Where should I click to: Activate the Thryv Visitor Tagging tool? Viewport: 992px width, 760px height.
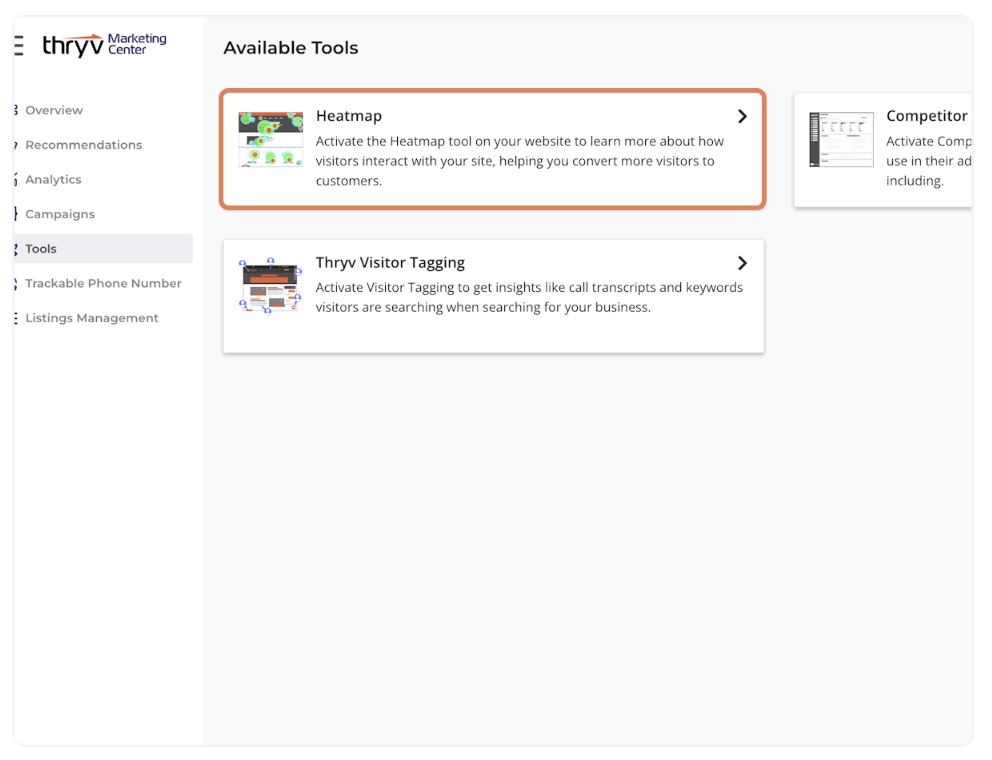pyautogui.click(x=494, y=295)
